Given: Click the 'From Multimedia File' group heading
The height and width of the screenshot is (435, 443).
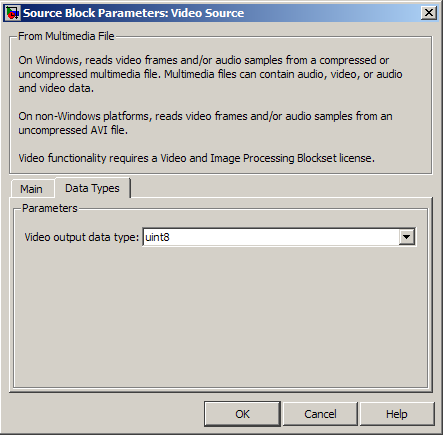Looking at the screenshot, I should tap(66, 36).
